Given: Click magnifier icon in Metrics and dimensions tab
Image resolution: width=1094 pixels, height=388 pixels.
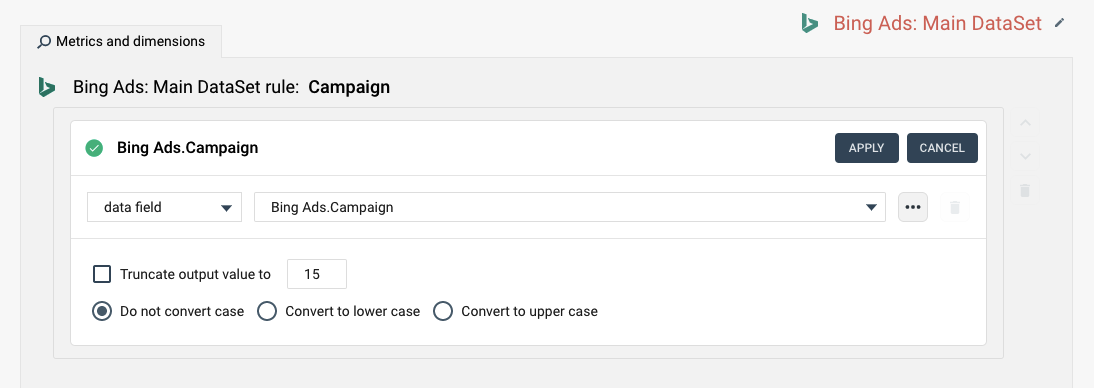Looking at the screenshot, I should tap(44, 42).
